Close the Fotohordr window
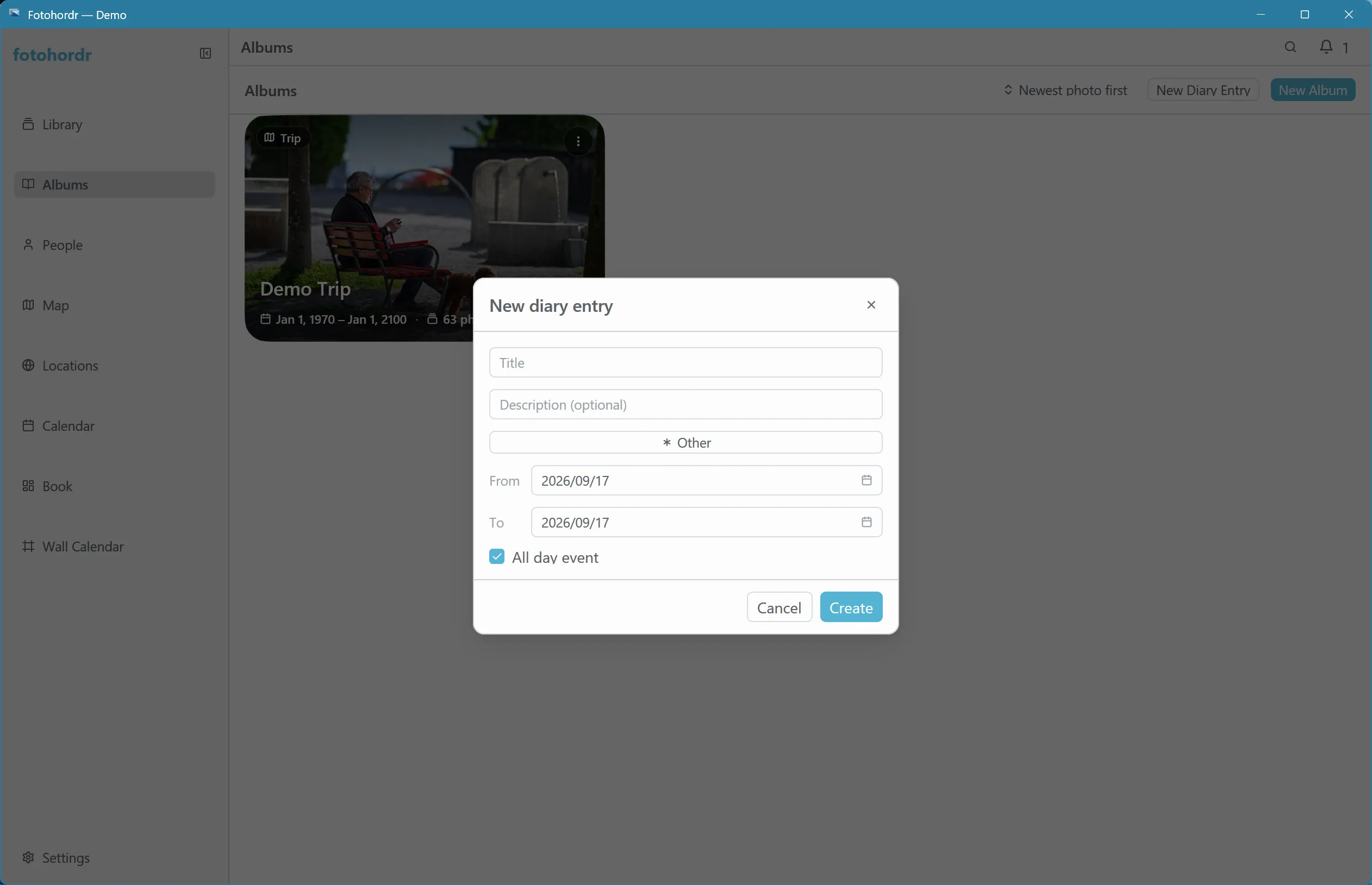The image size is (1372, 885). [x=1349, y=14]
